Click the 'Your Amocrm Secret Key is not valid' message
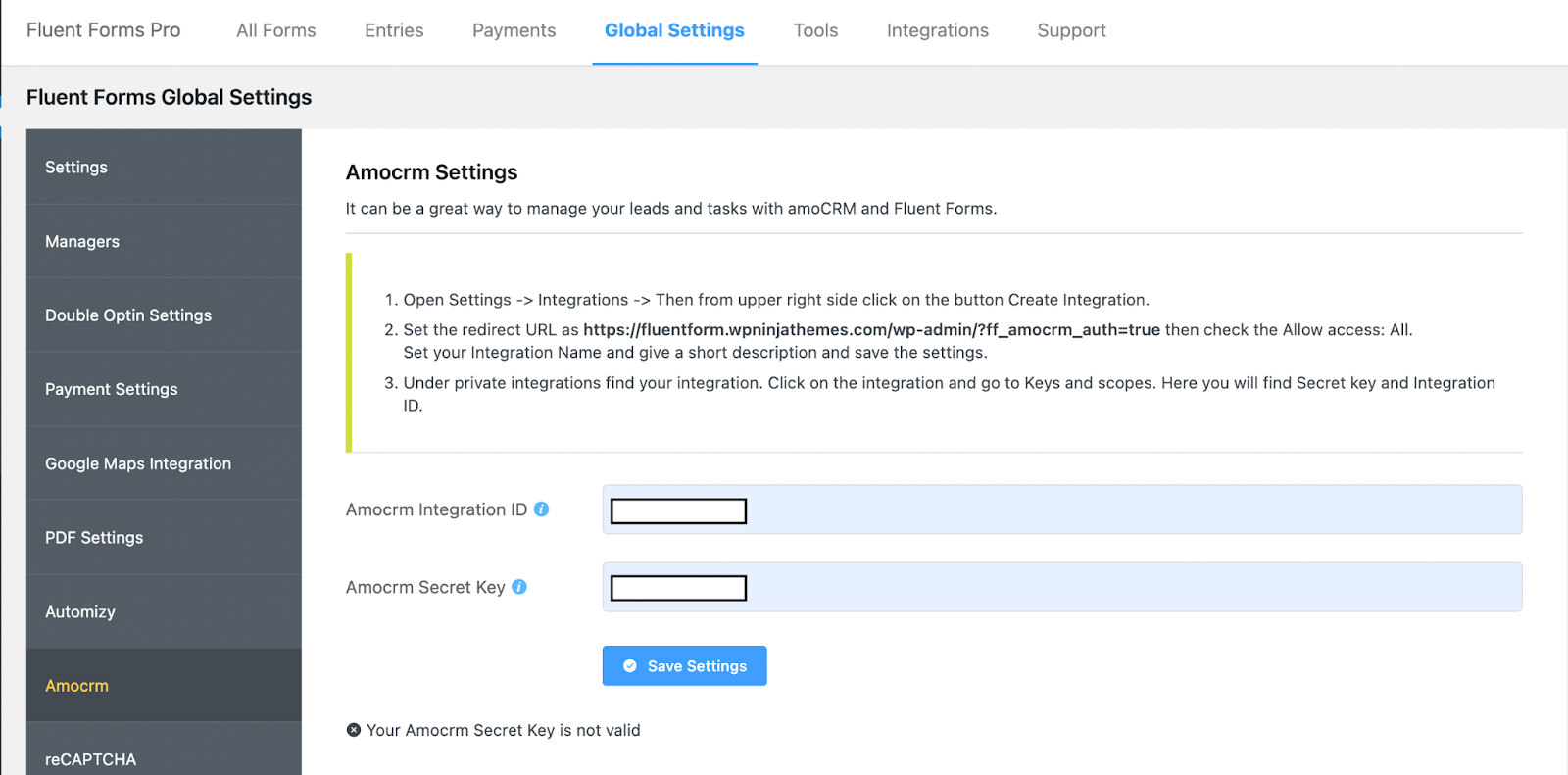The height and width of the screenshot is (775, 1568). 503,730
